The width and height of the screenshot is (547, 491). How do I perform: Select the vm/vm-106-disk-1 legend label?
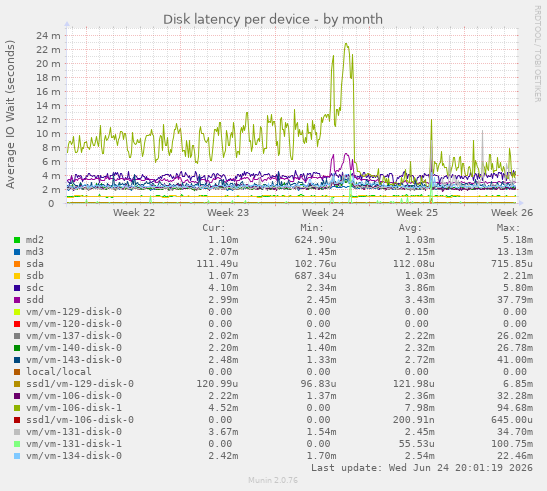point(74,408)
